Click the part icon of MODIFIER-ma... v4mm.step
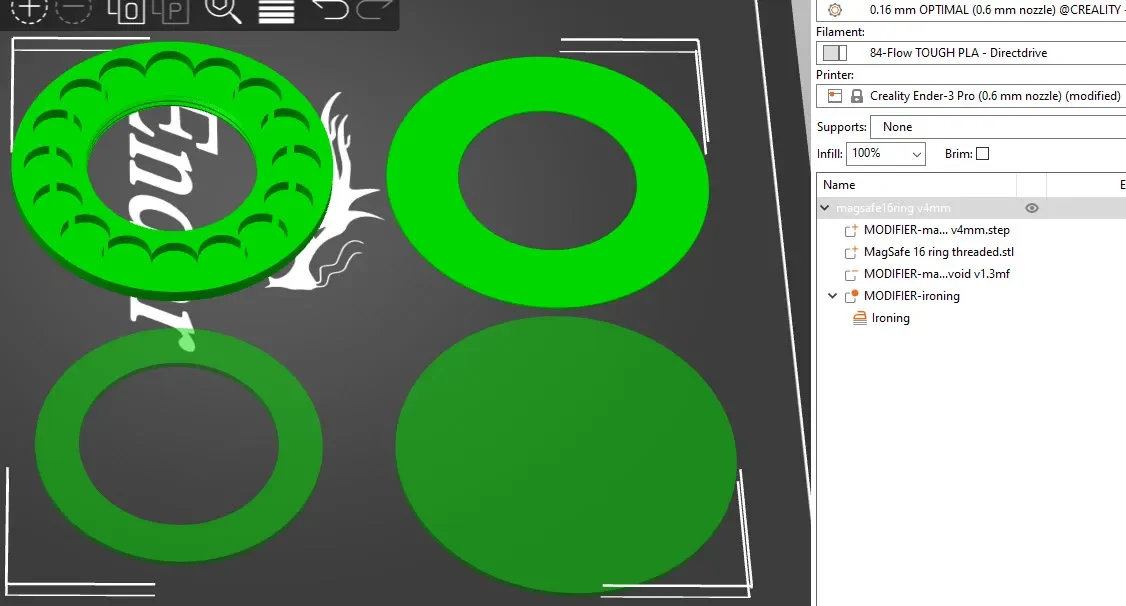The image size is (1126, 606). (851, 230)
